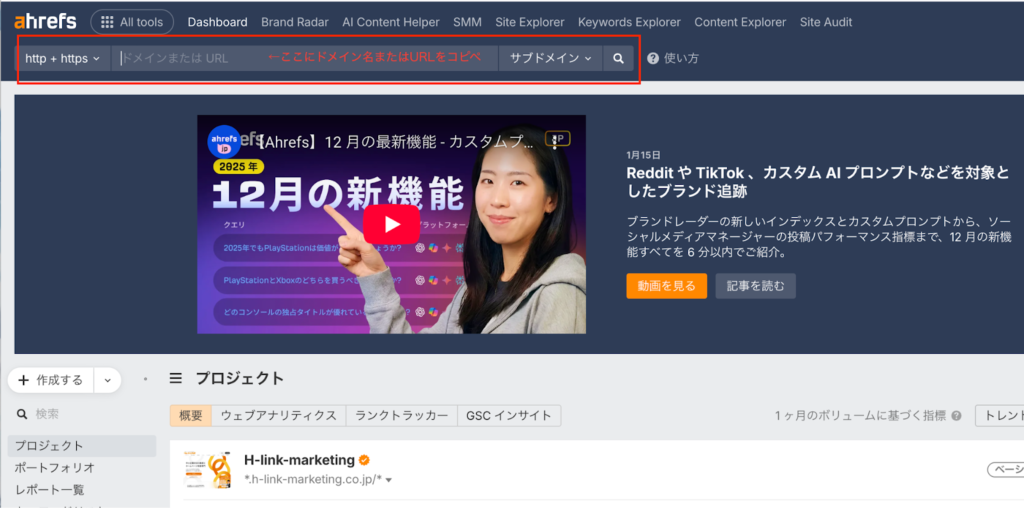Select the GSC インサイト tab
1024x508 pixels.
coord(509,416)
